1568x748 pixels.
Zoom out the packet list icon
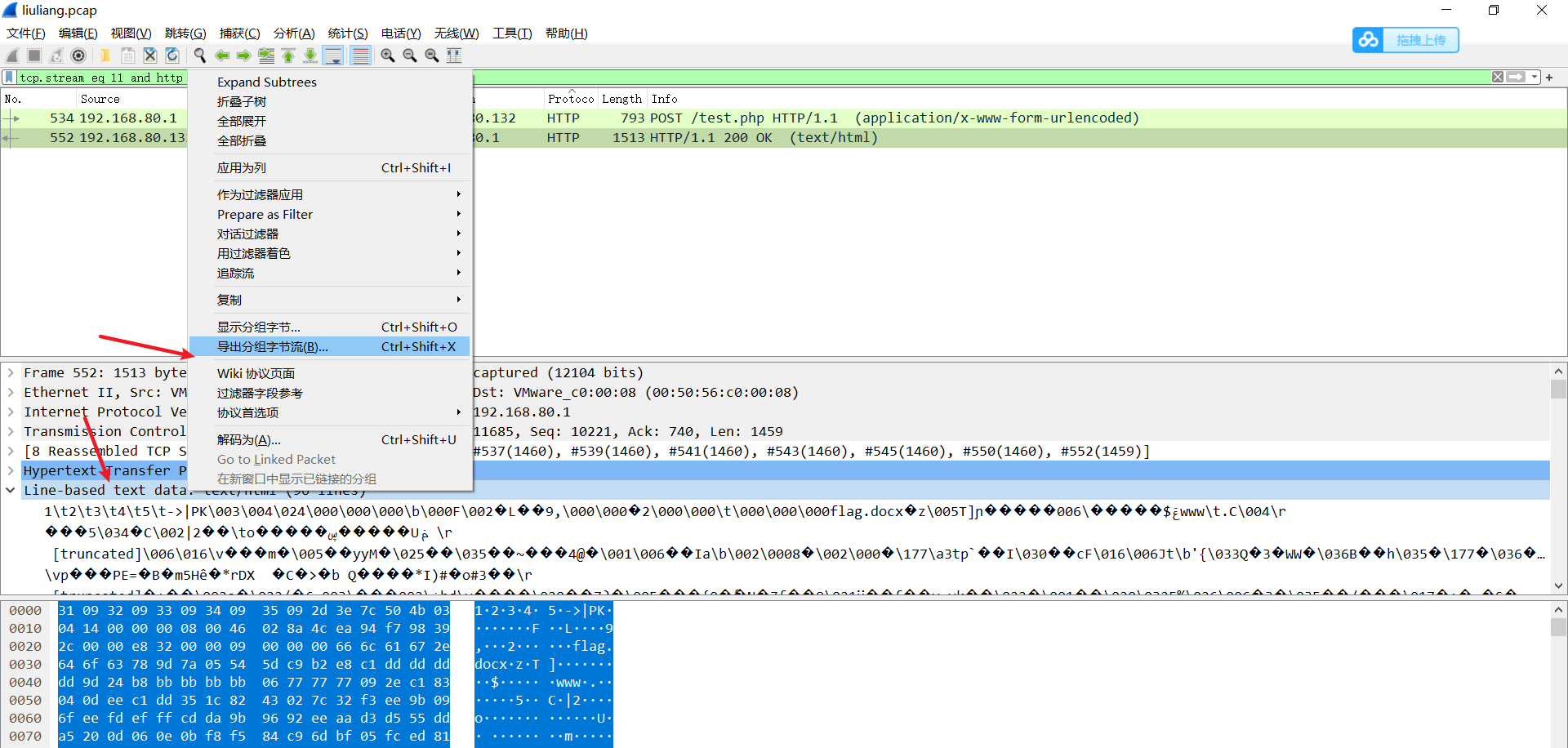coord(410,55)
